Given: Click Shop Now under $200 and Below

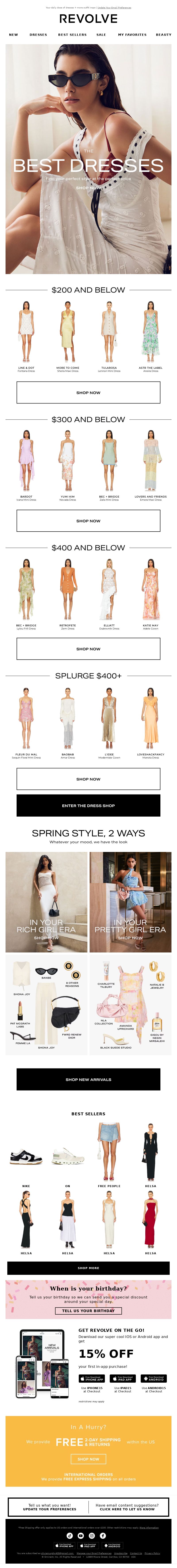Looking at the screenshot, I should [x=88, y=393].
